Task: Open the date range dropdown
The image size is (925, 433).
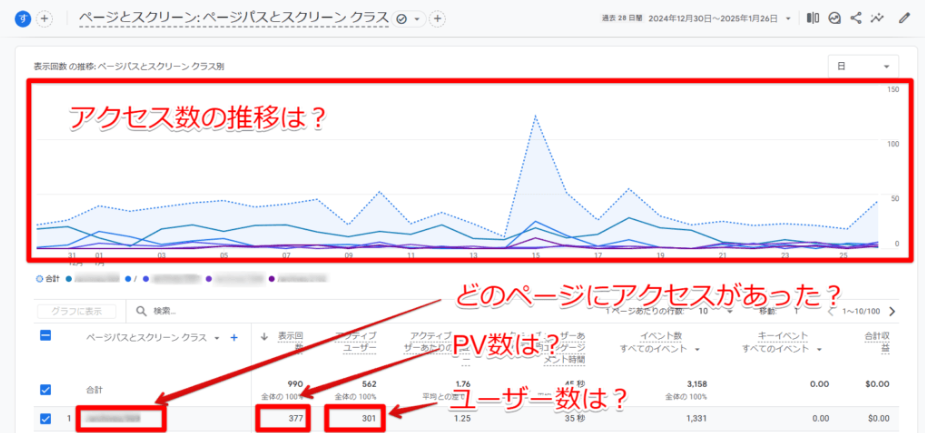Action: pos(789,18)
